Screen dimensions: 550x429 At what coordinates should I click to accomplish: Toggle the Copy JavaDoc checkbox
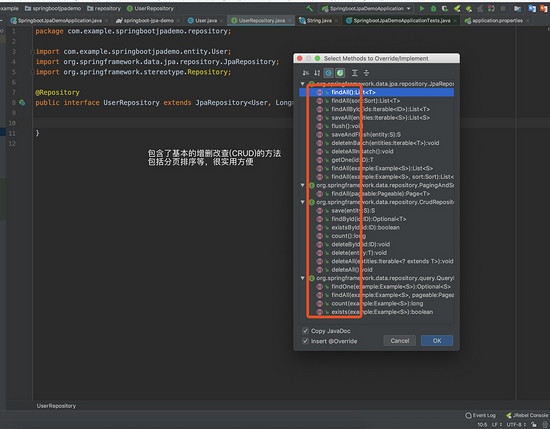point(305,331)
